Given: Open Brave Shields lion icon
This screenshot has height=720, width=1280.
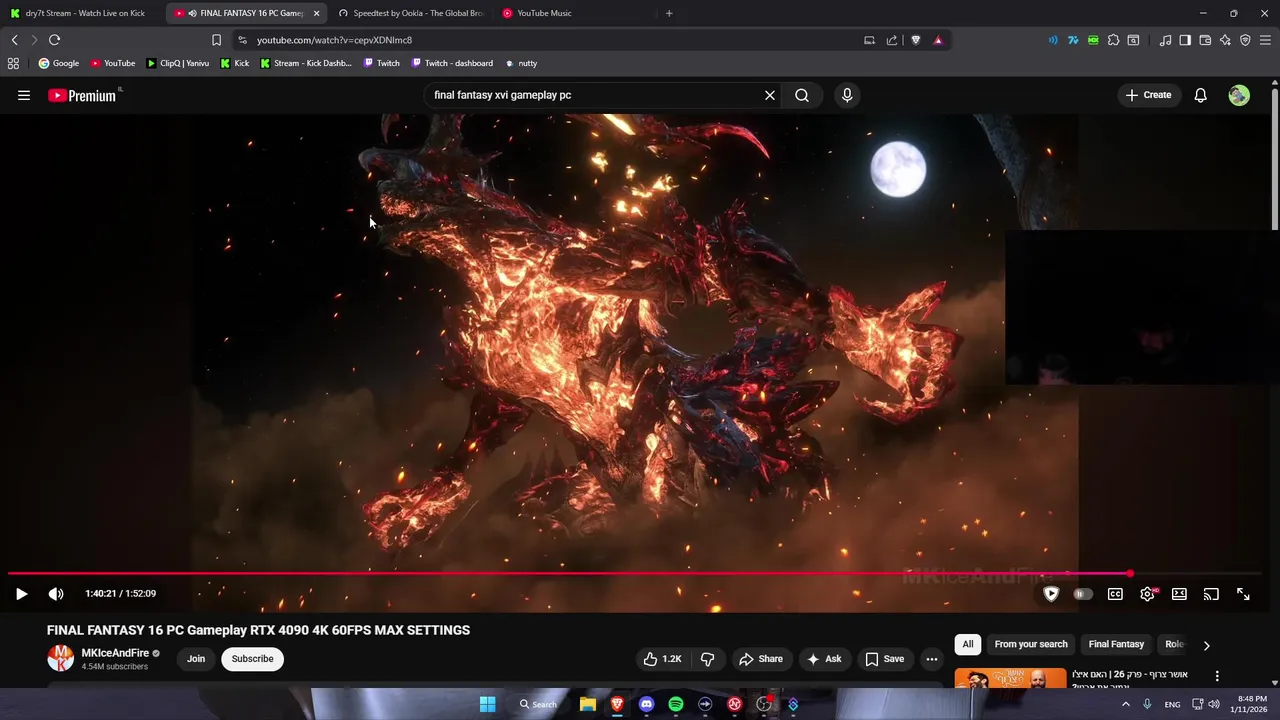Looking at the screenshot, I should click(x=915, y=40).
